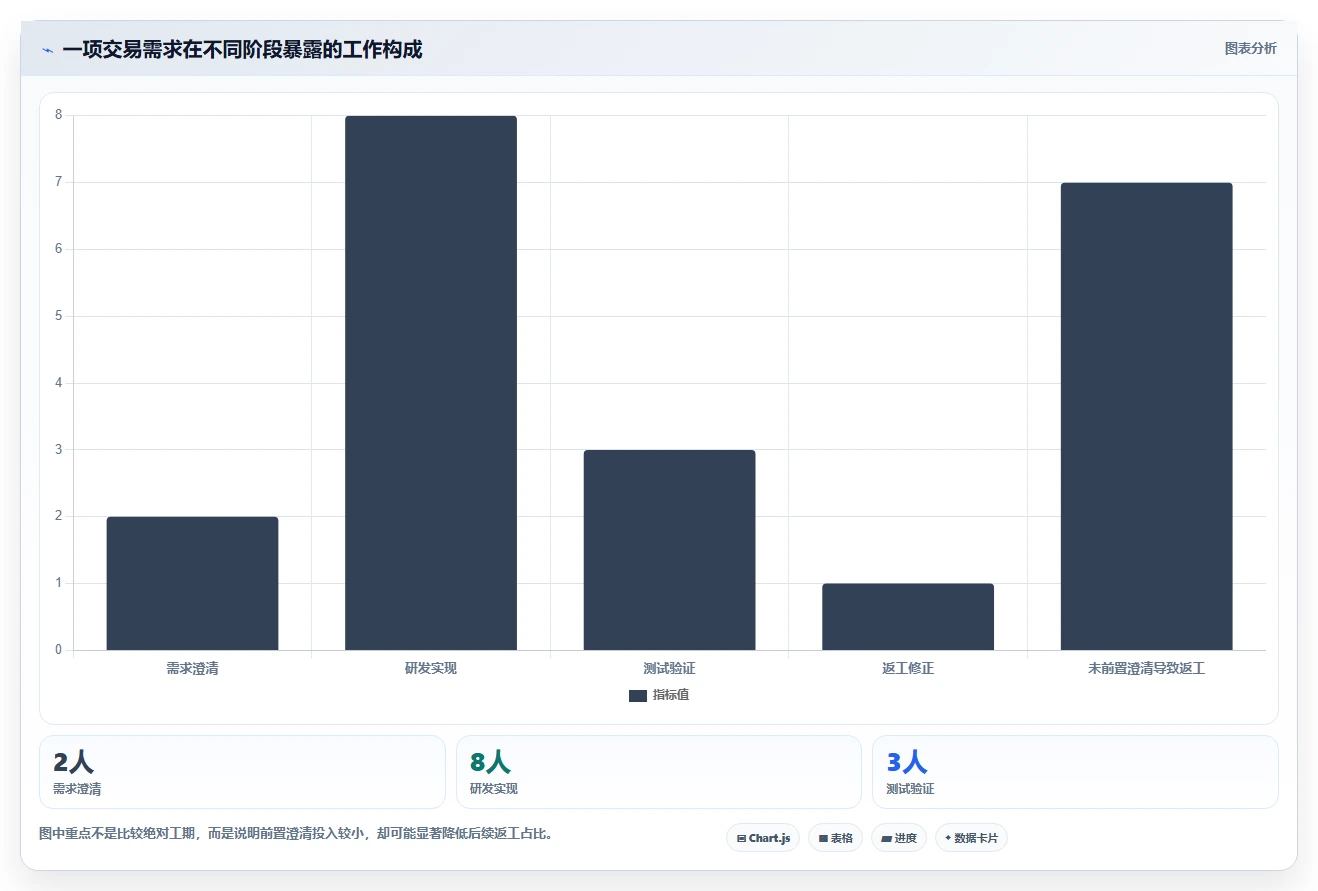
Task: Click the chart title 一项交易需求在不同阶段暴露的工作构成
Action: point(242,49)
